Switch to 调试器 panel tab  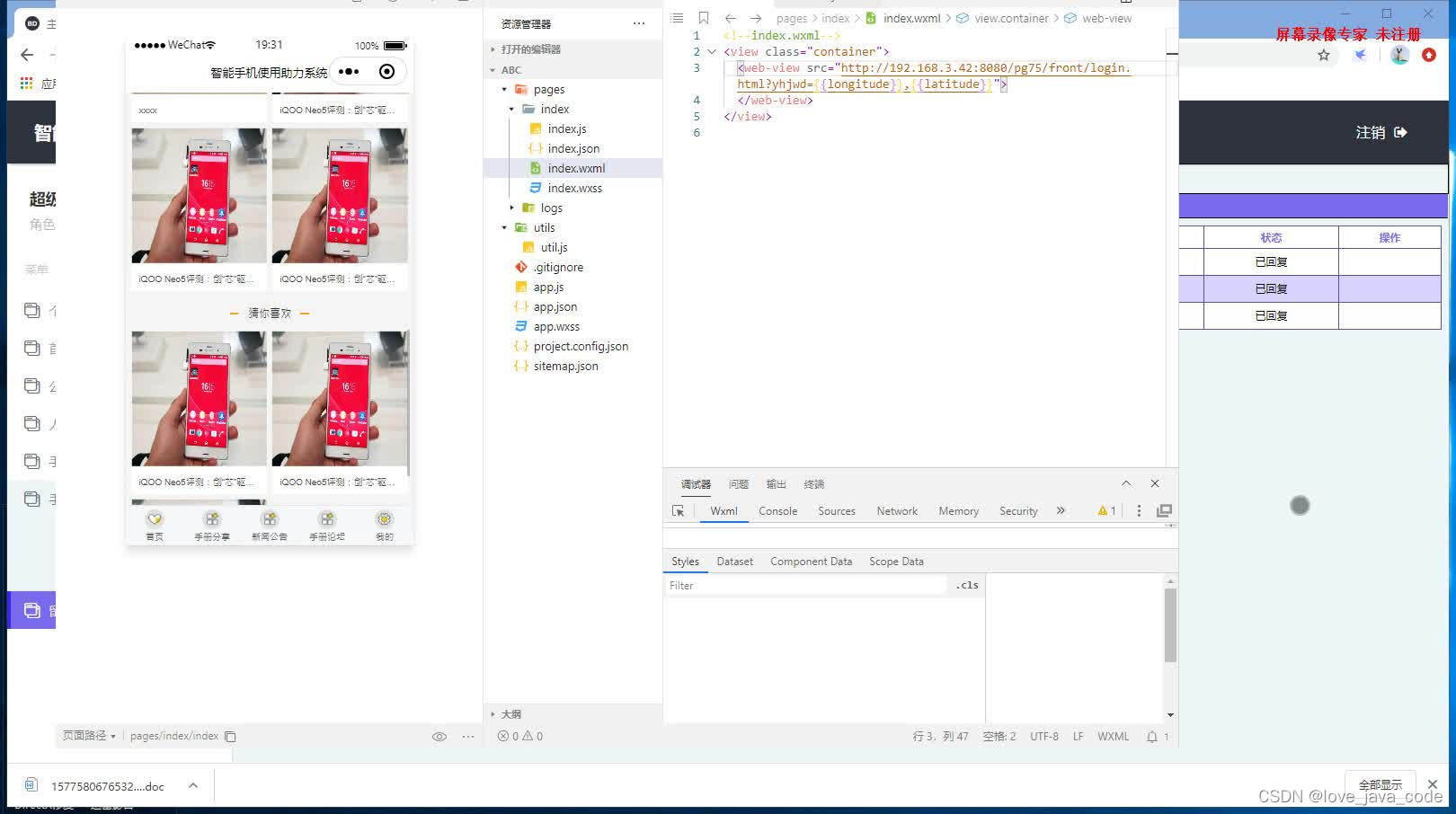coord(696,484)
